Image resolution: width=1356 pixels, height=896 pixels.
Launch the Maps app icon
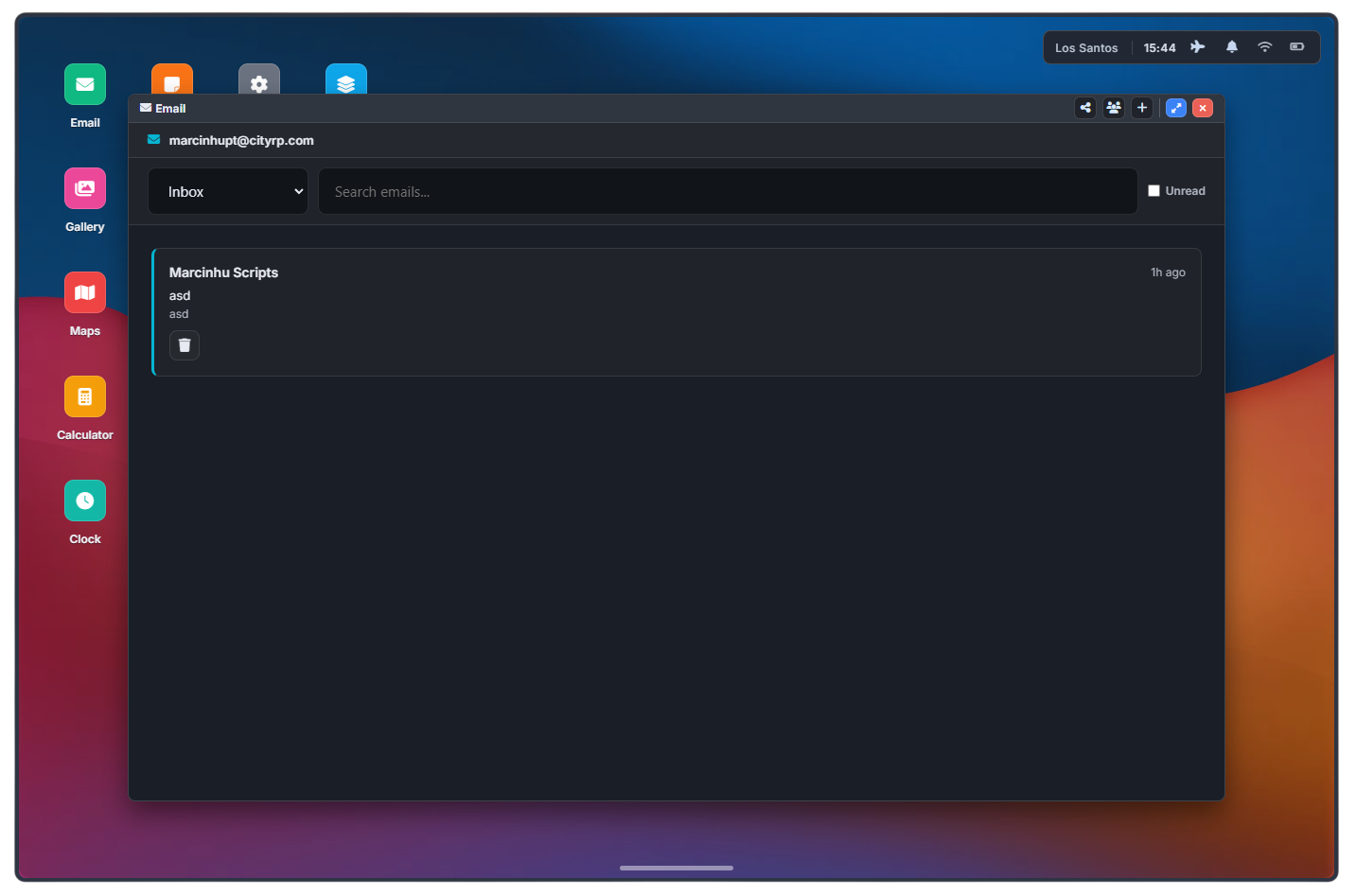click(85, 292)
